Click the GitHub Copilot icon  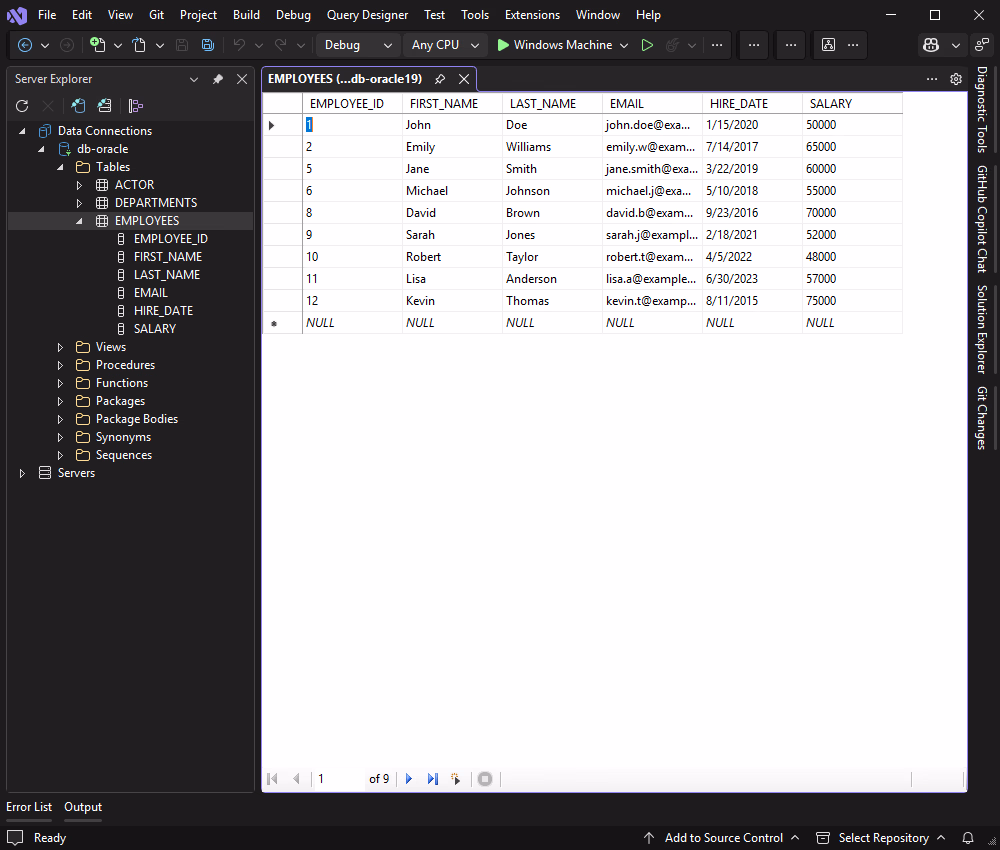pyautogui.click(x=932, y=45)
